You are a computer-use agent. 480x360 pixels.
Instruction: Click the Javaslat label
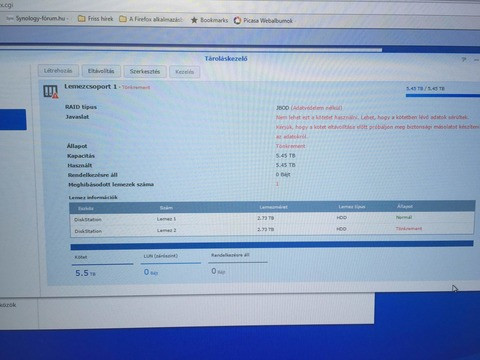[x=77, y=117]
